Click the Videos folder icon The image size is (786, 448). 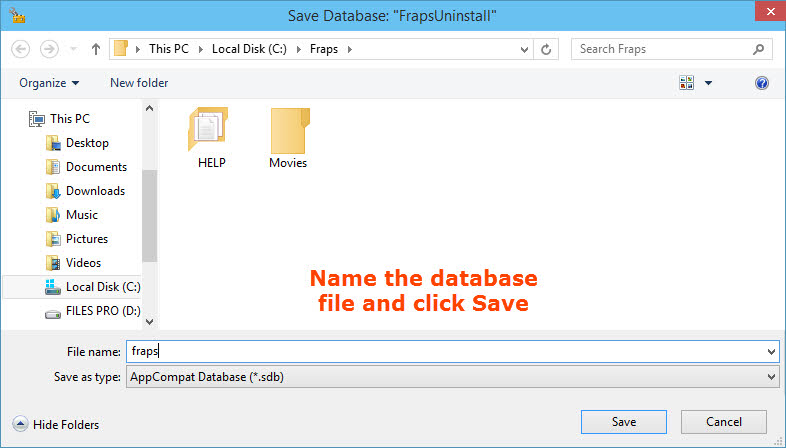(x=53, y=263)
